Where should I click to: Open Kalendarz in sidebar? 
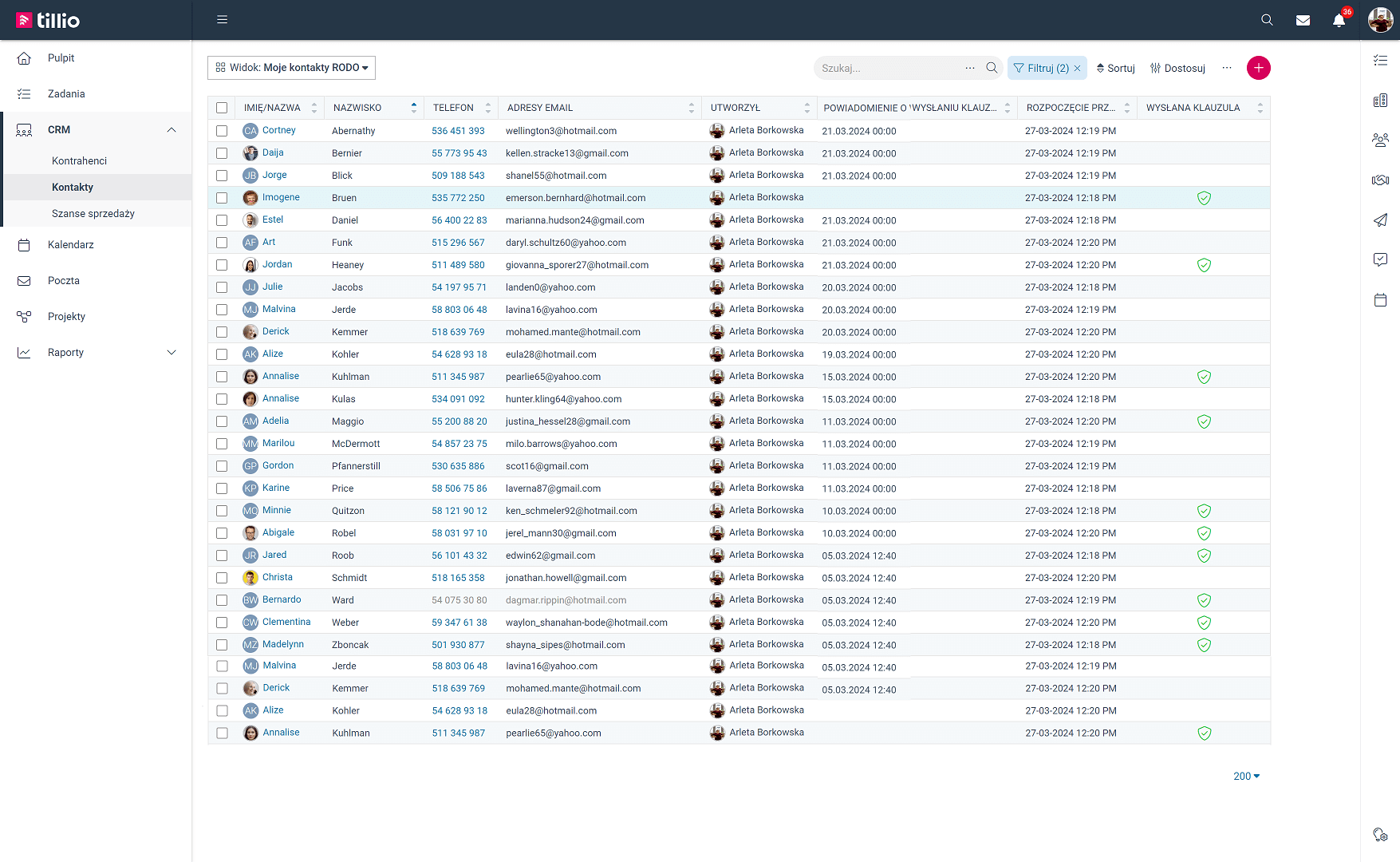[x=70, y=245]
